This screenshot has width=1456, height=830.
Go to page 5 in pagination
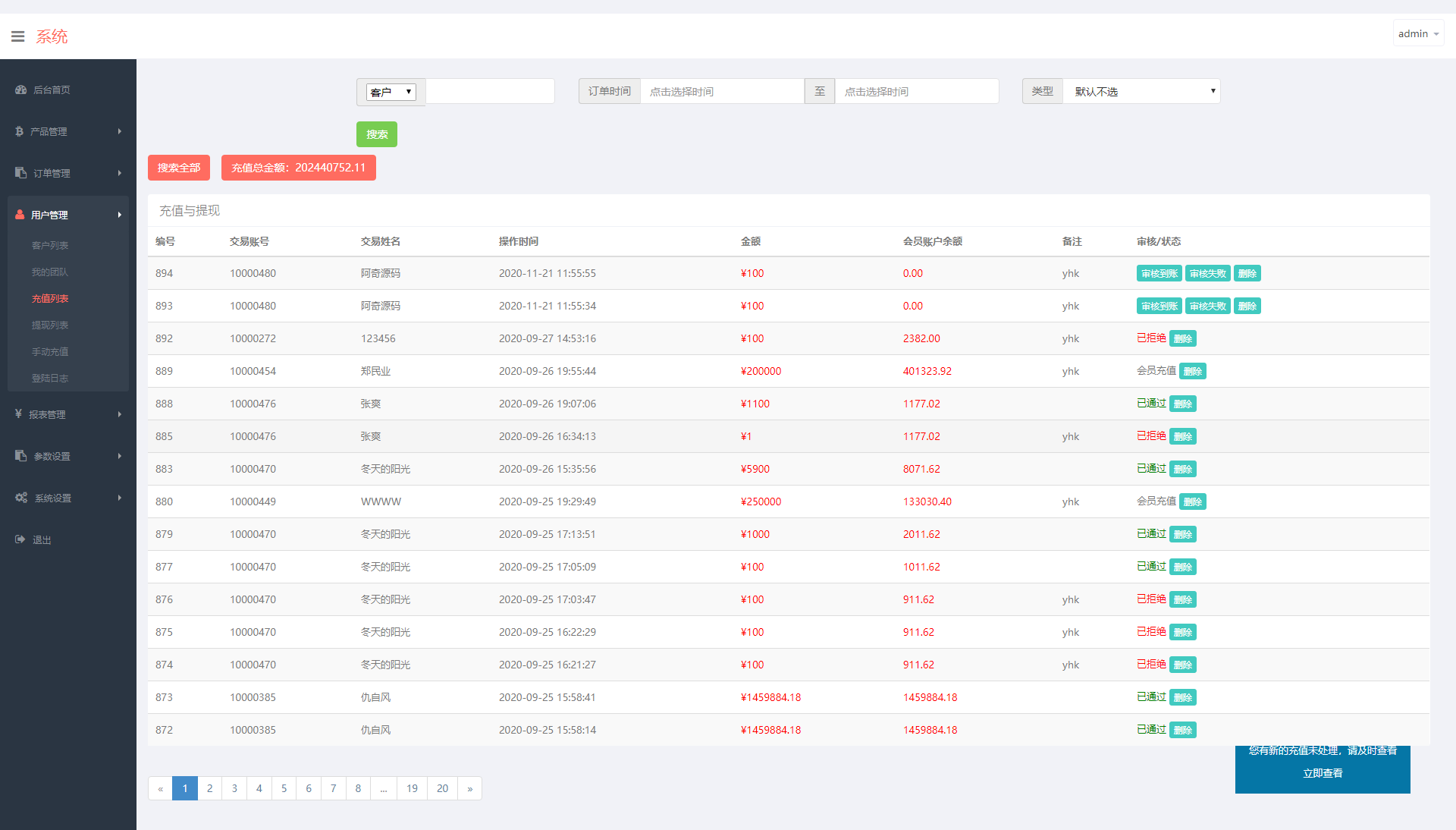coord(284,788)
